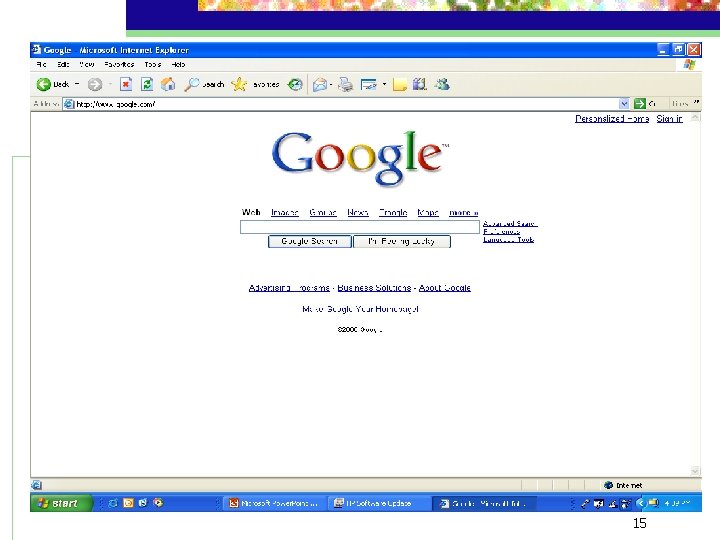Open the Language Tools link
This screenshot has width=720, height=540.
tap(508, 239)
